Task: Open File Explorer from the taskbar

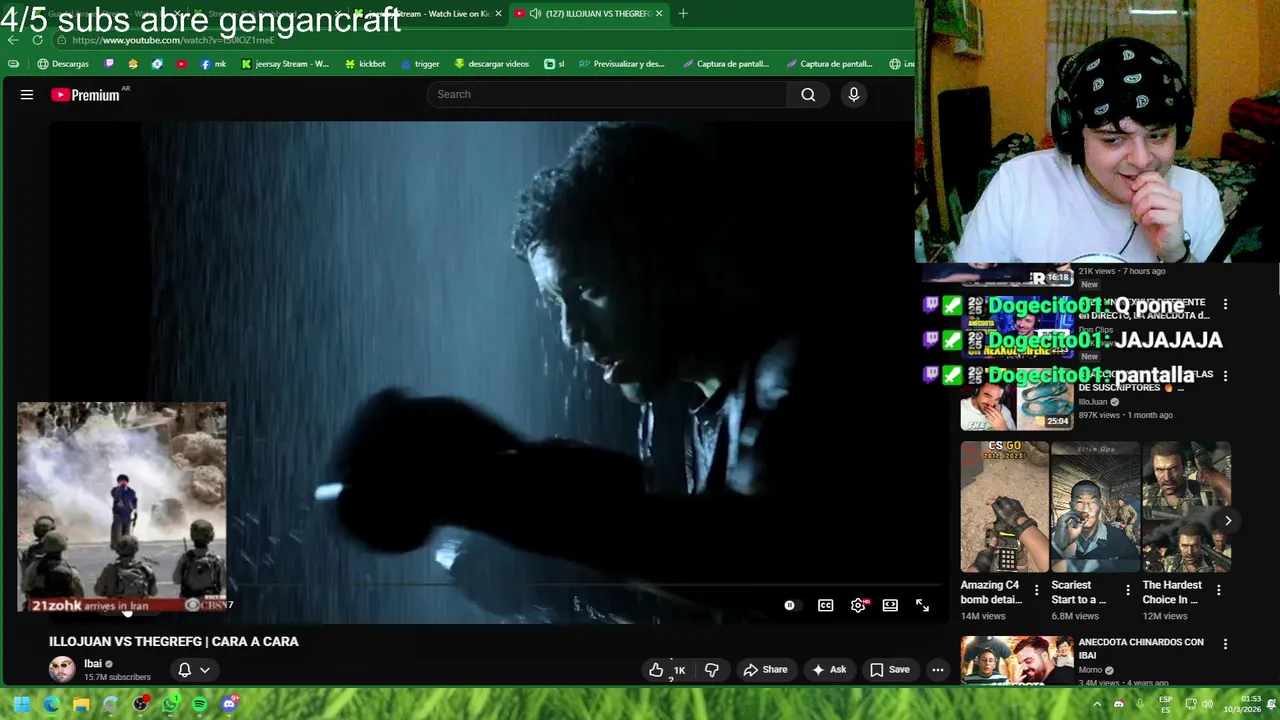Action: (81, 704)
